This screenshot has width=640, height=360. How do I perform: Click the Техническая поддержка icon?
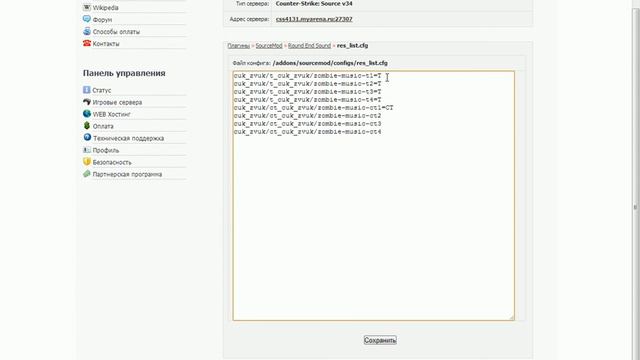click(87, 138)
